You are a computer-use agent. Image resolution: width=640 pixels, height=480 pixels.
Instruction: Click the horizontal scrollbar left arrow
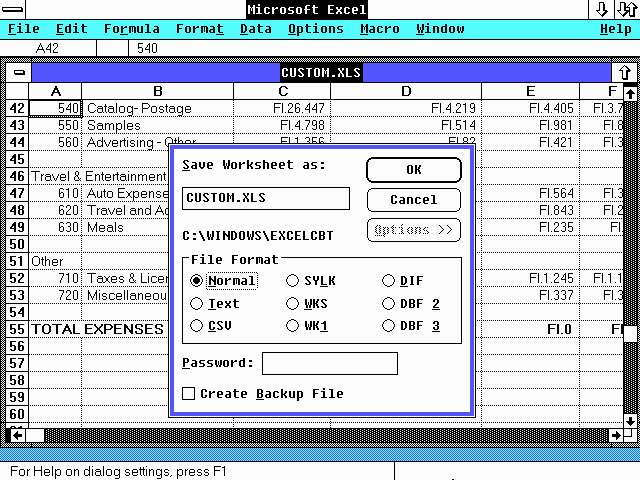click(17, 436)
